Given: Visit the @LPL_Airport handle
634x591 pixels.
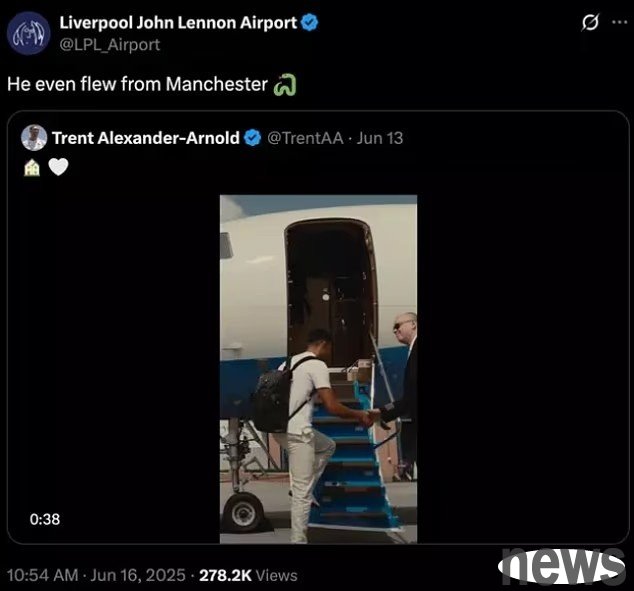Looking at the screenshot, I should tap(110, 44).
